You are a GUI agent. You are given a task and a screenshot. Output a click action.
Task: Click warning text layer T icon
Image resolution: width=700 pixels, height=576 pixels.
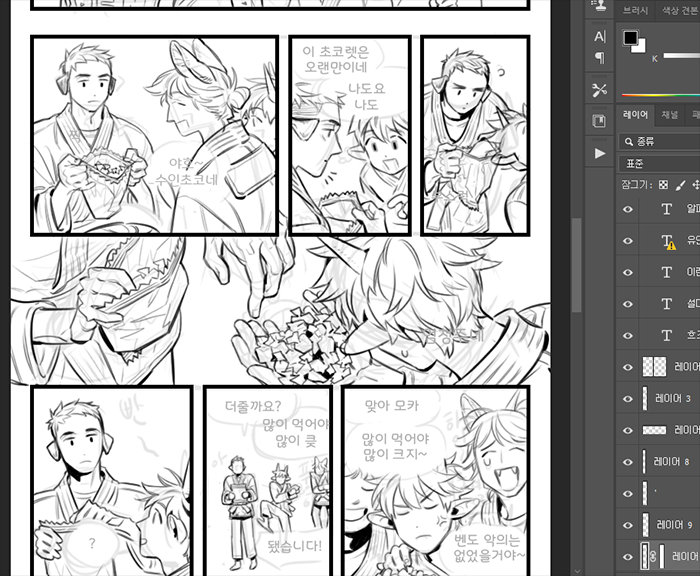click(667, 241)
